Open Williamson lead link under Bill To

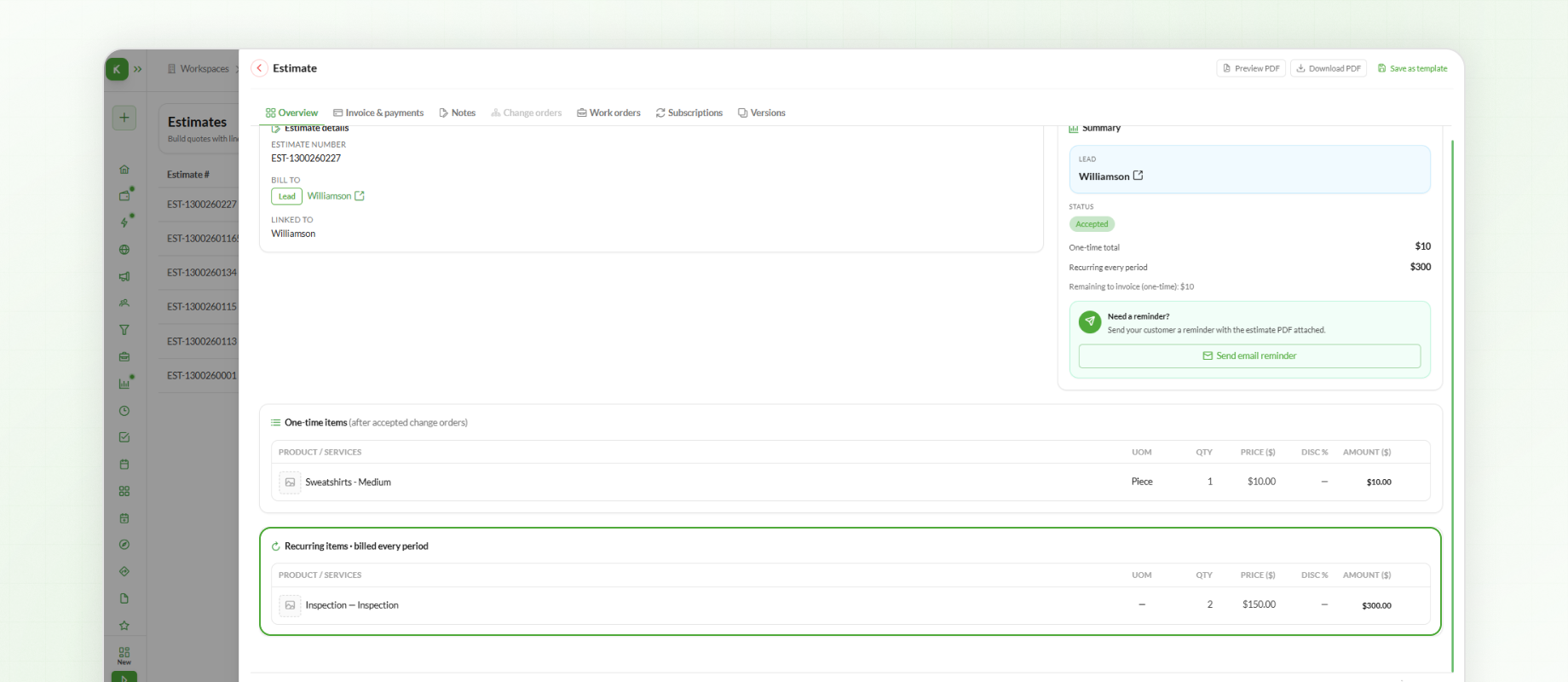pos(336,196)
